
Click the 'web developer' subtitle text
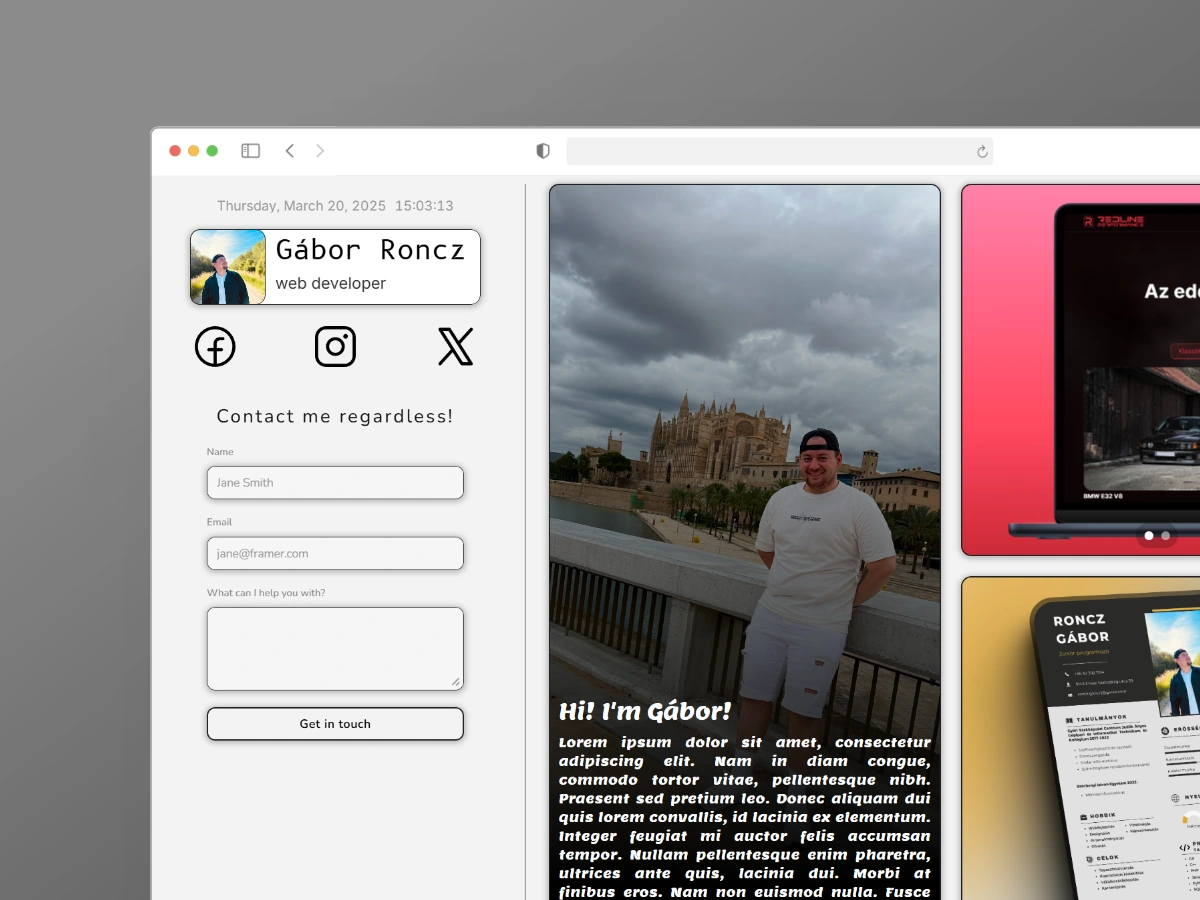(331, 283)
